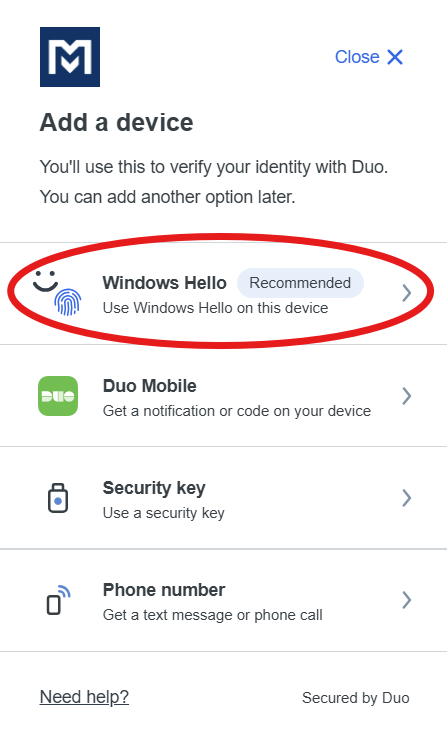Click the Windows Hello face and fingerprint icon
This screenshot has width=447, height=739.
(58, 293)
